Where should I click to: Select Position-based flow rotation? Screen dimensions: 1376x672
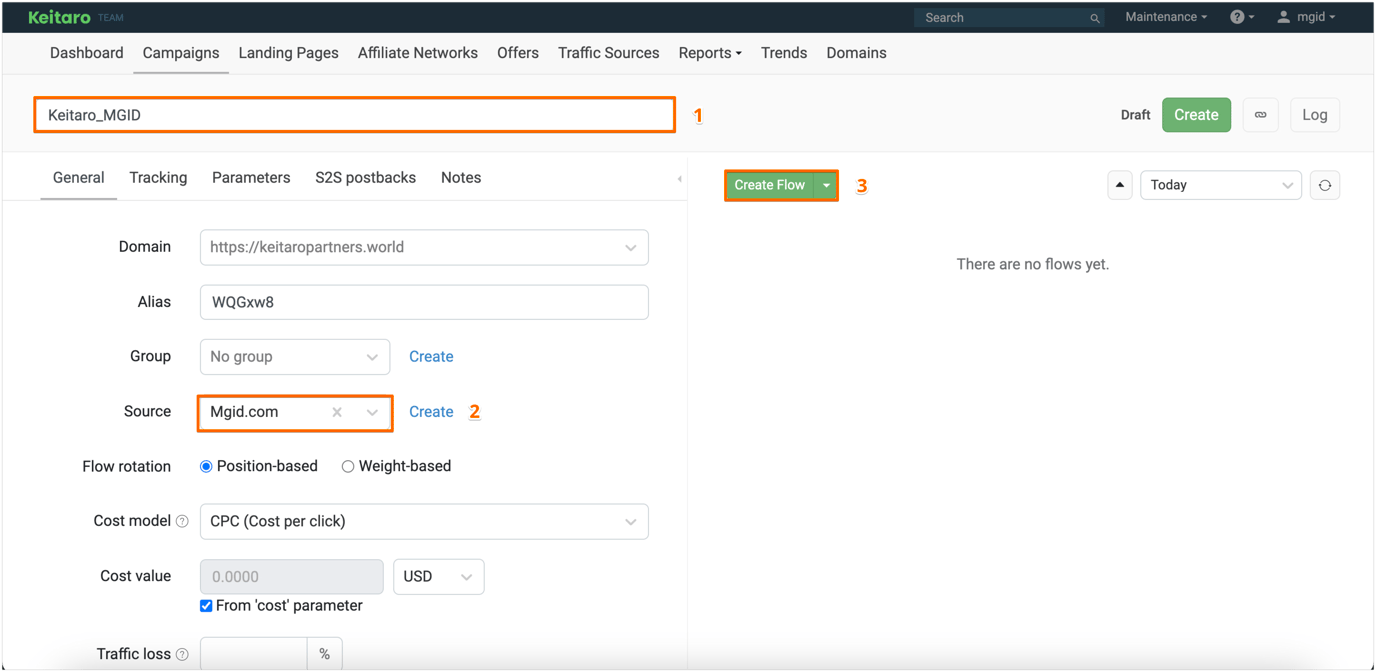pyautogui.click(x=206, y=466)
